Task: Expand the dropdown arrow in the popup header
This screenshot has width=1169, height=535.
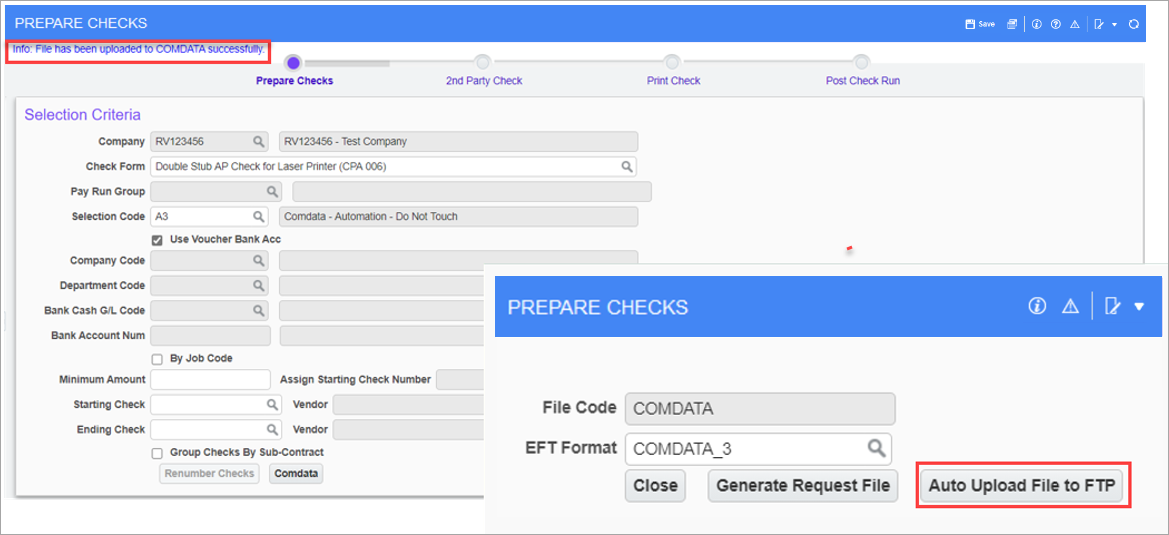Action: pyautogui.click(x=1138, y=306)
